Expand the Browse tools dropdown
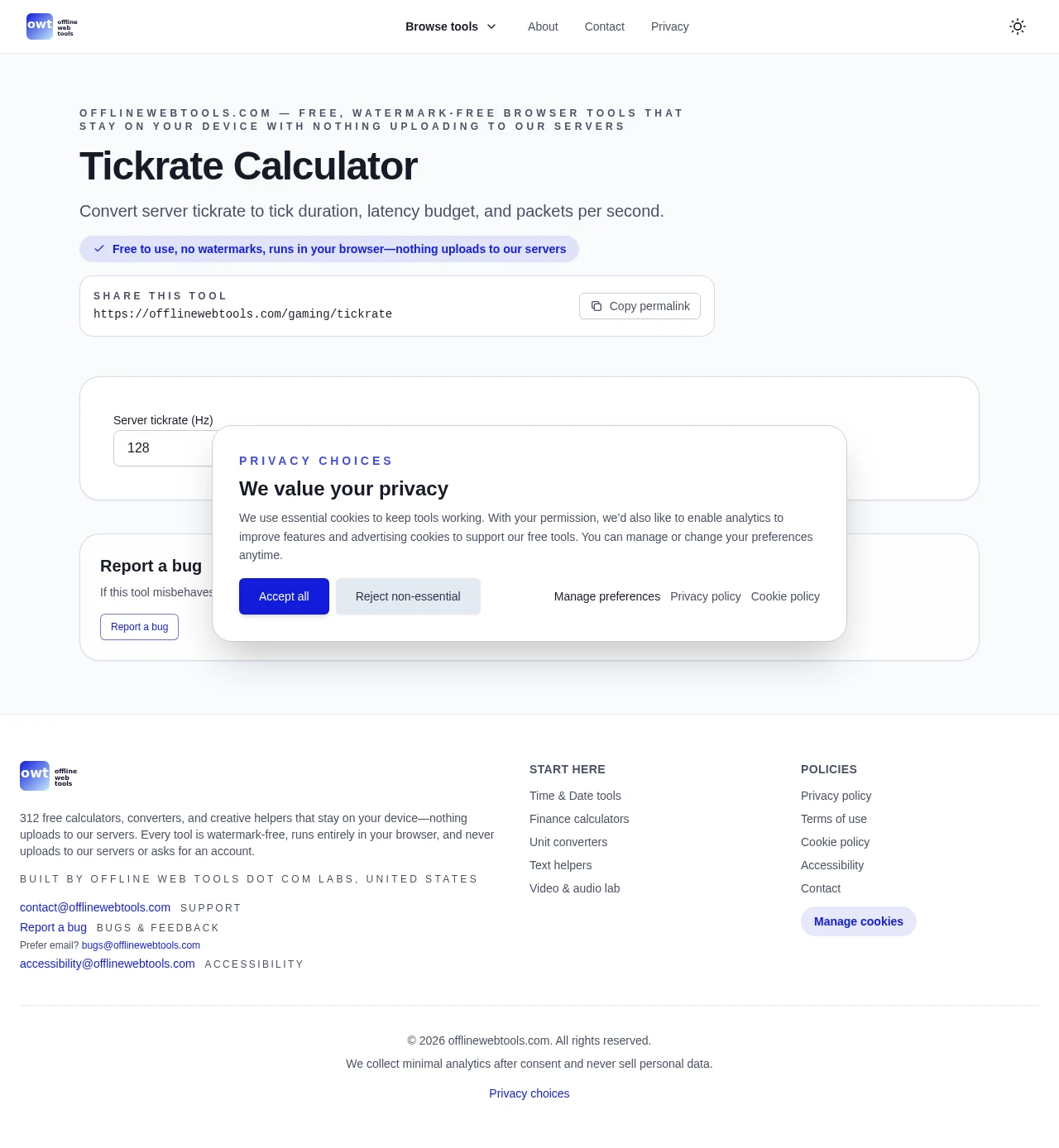 tap(451, 26)
